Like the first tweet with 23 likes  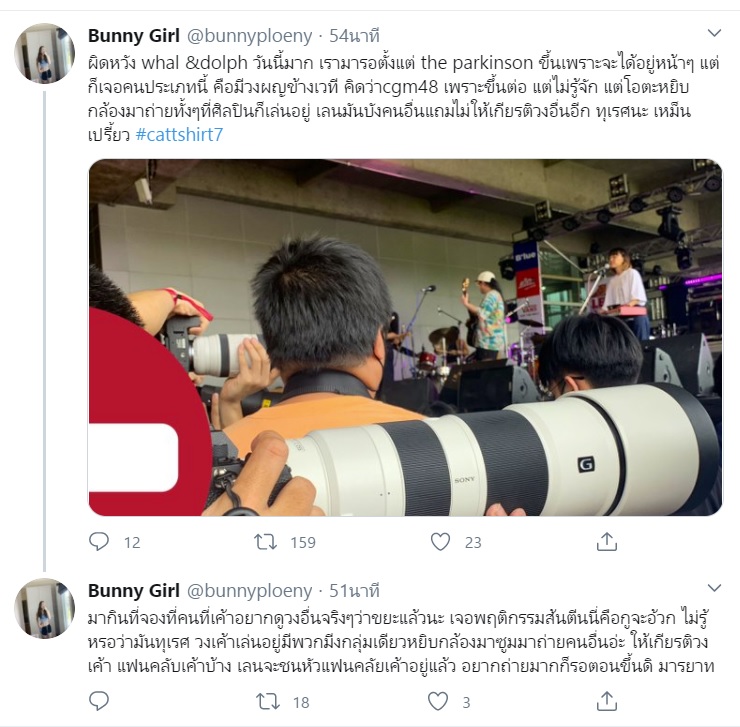pyautogui.click(x=440, y=541)
